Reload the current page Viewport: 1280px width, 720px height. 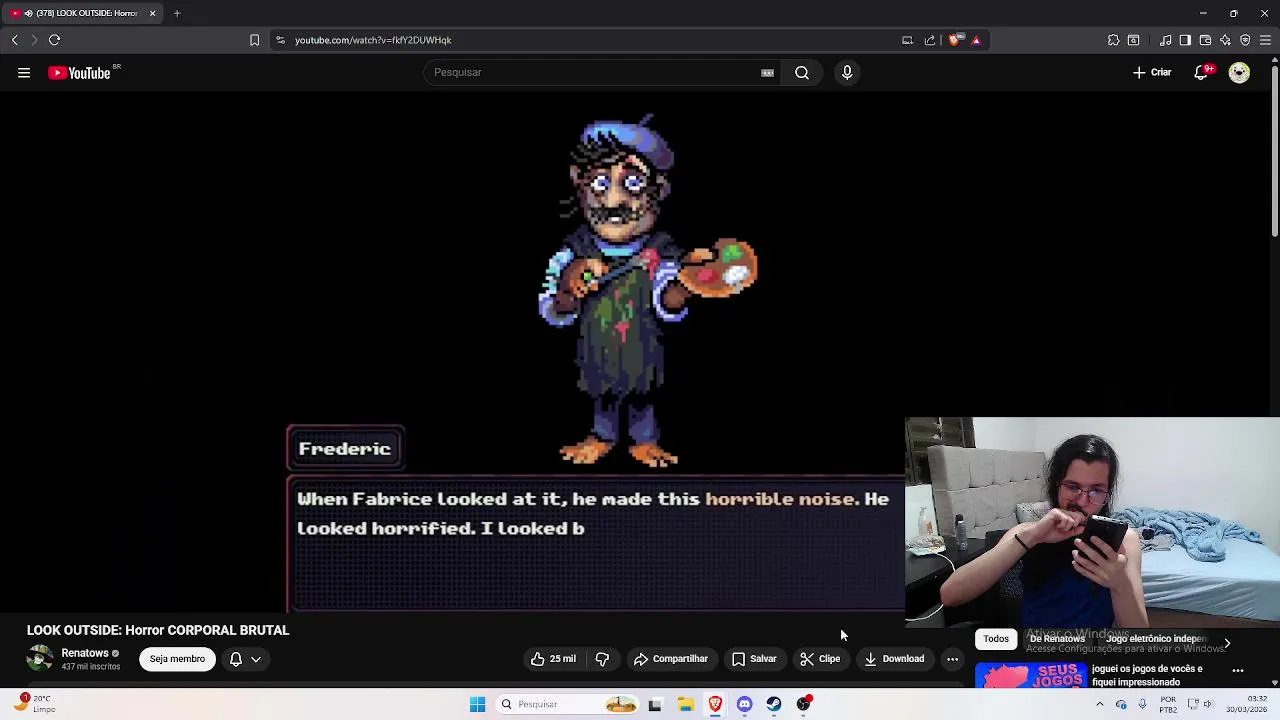tap(54, 40)
